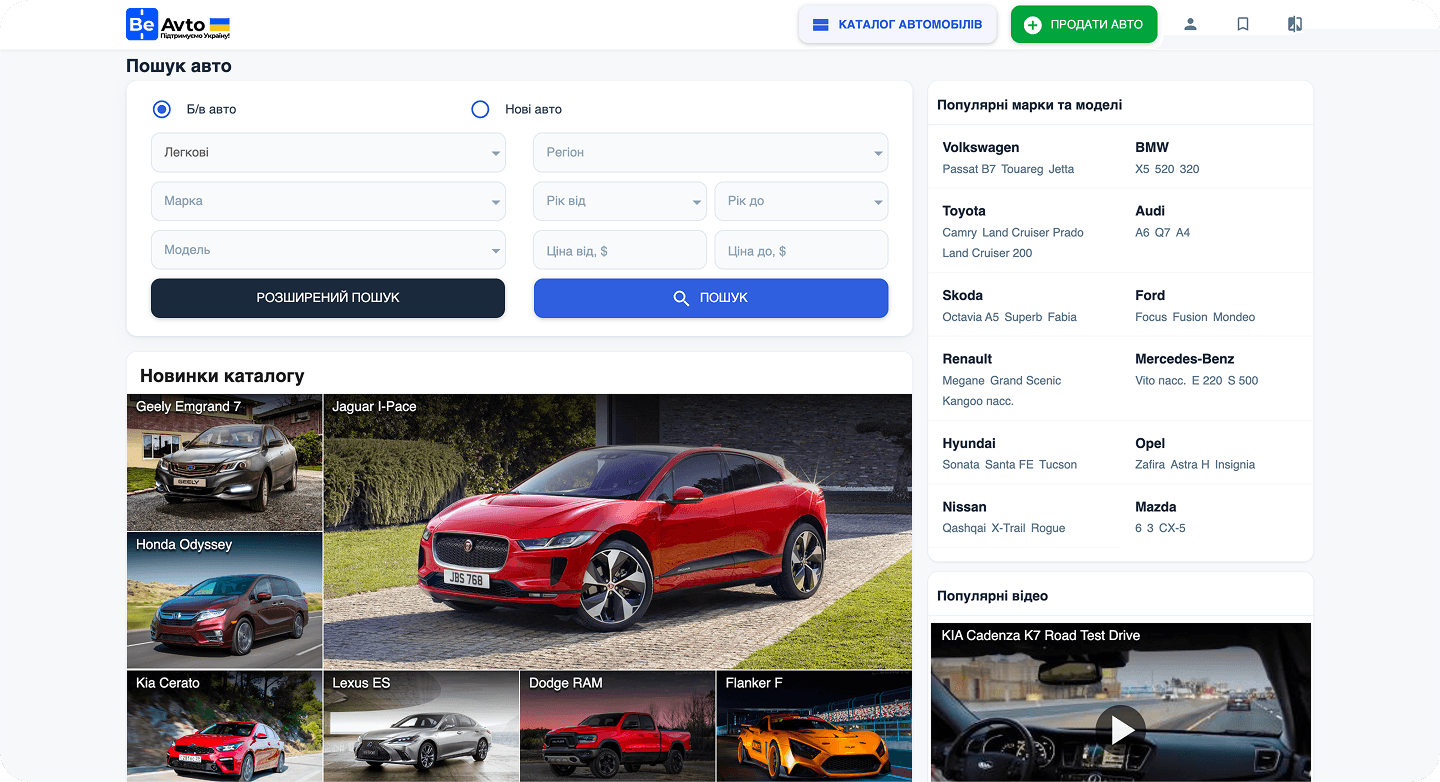Open the Audi Q7 model link
Screen dimensions: 1440x782
pos(1163,233)
